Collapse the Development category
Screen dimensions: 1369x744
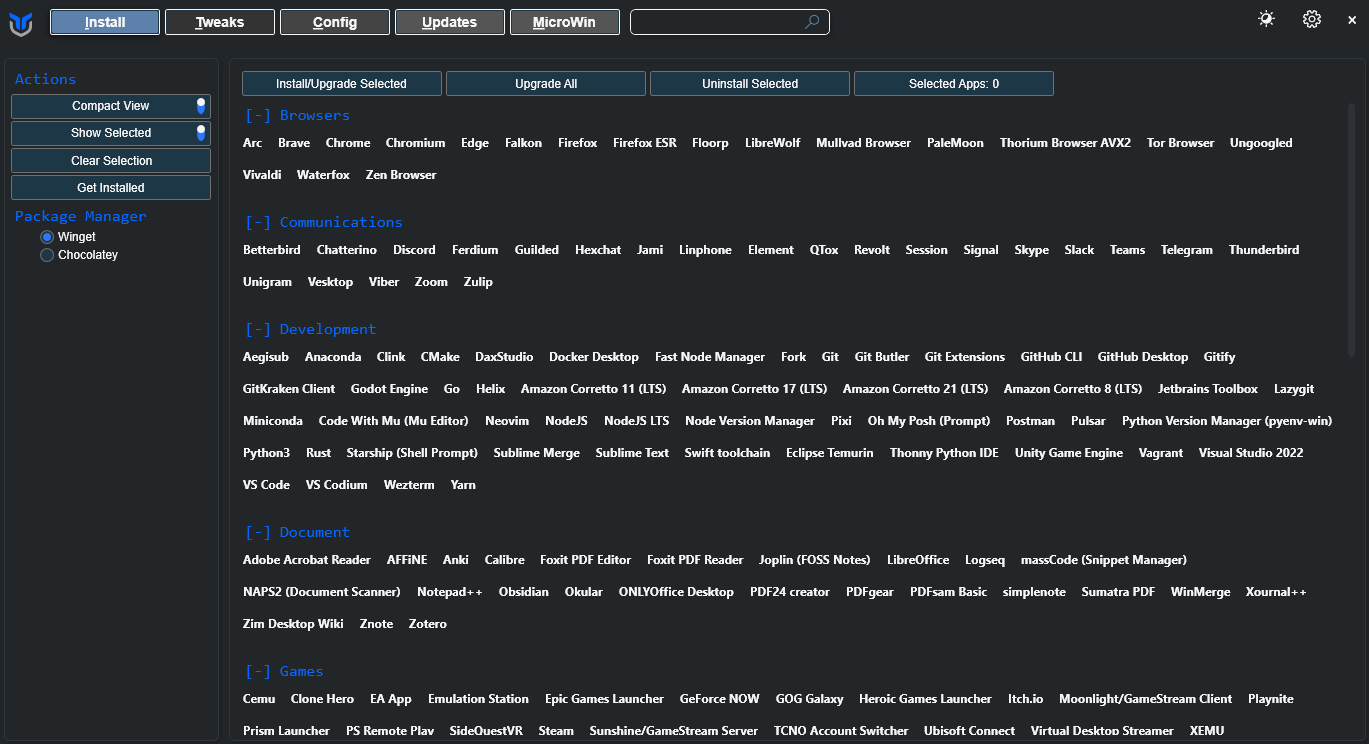(x=258, y=329)
